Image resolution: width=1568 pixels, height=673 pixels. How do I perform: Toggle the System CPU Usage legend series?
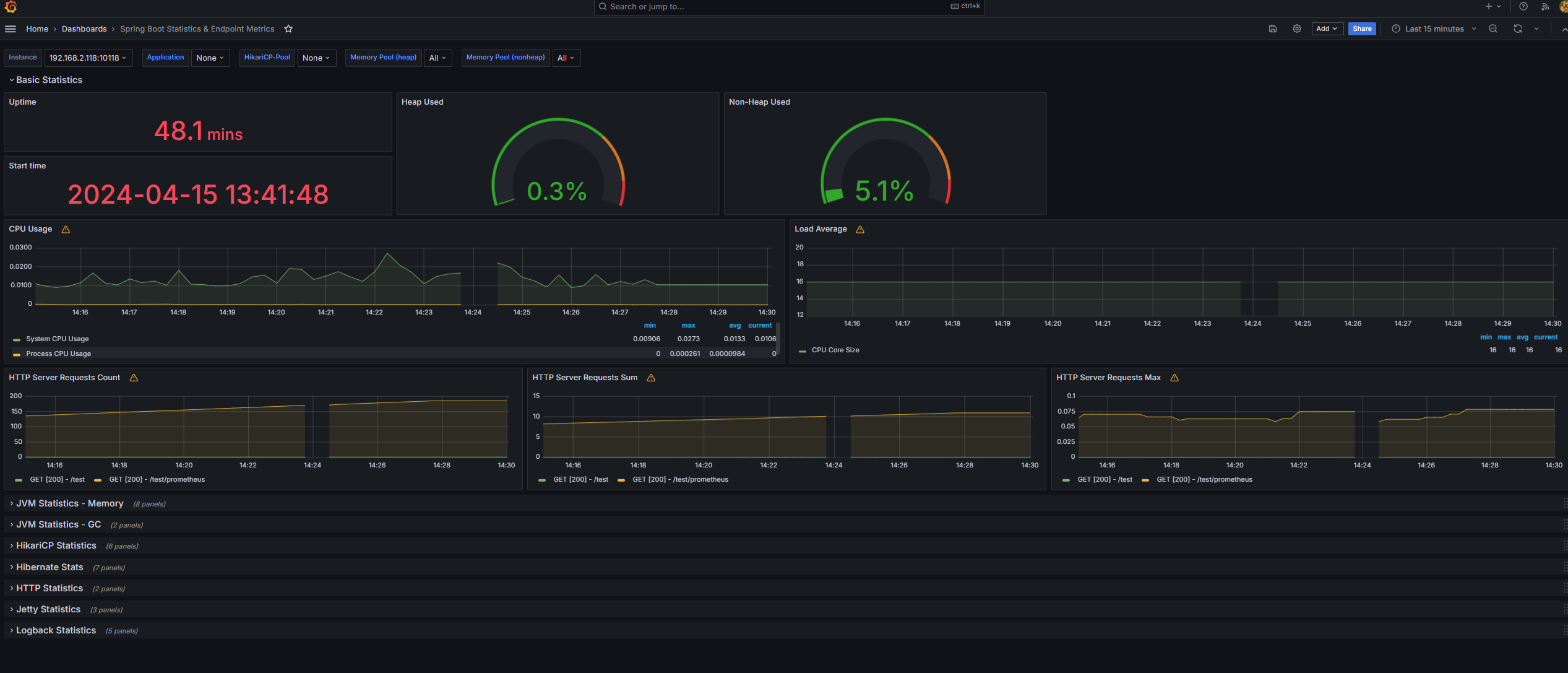pyautogui.click(x=57, y=339)
